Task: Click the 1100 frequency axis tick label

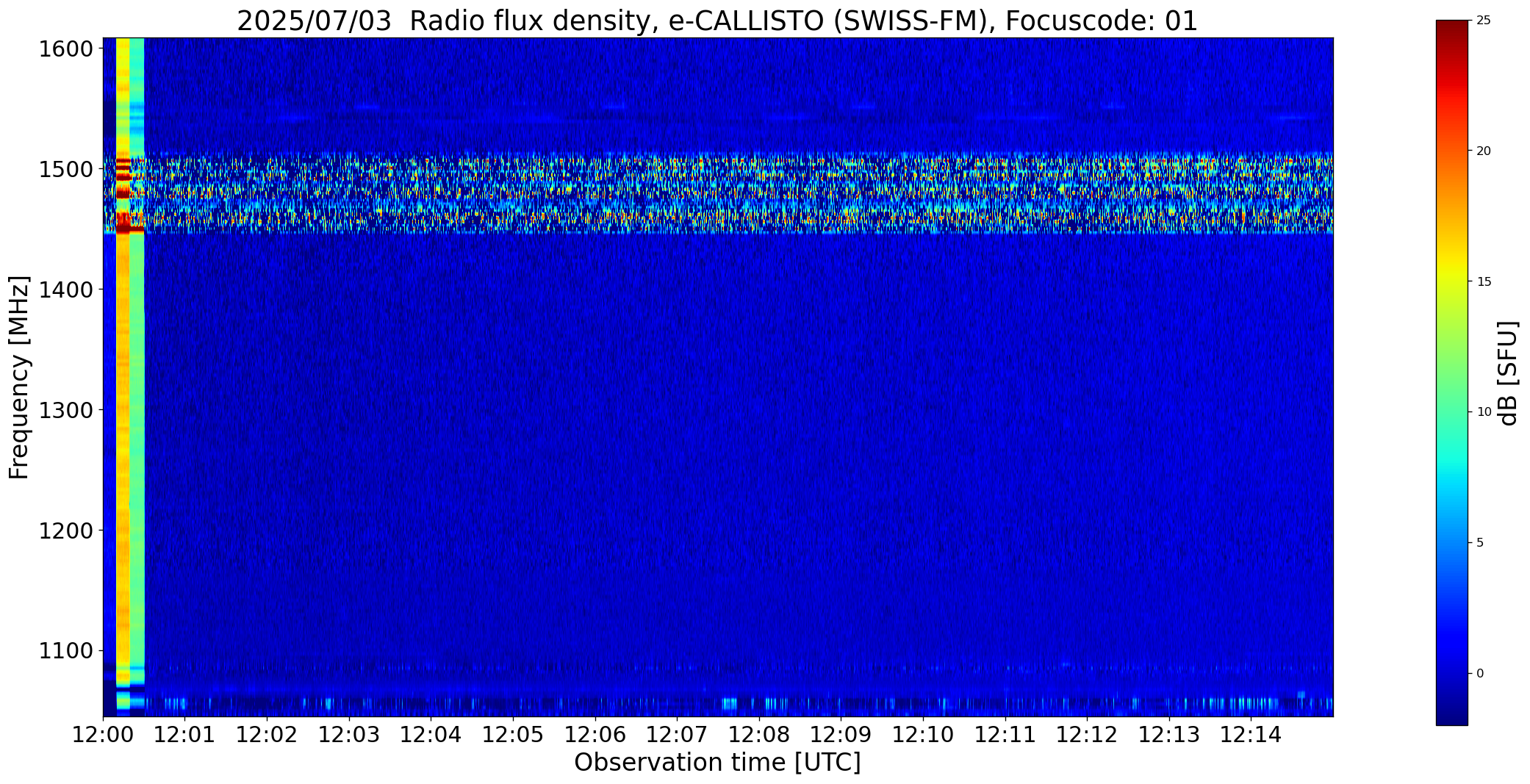Action: (66, 651)
